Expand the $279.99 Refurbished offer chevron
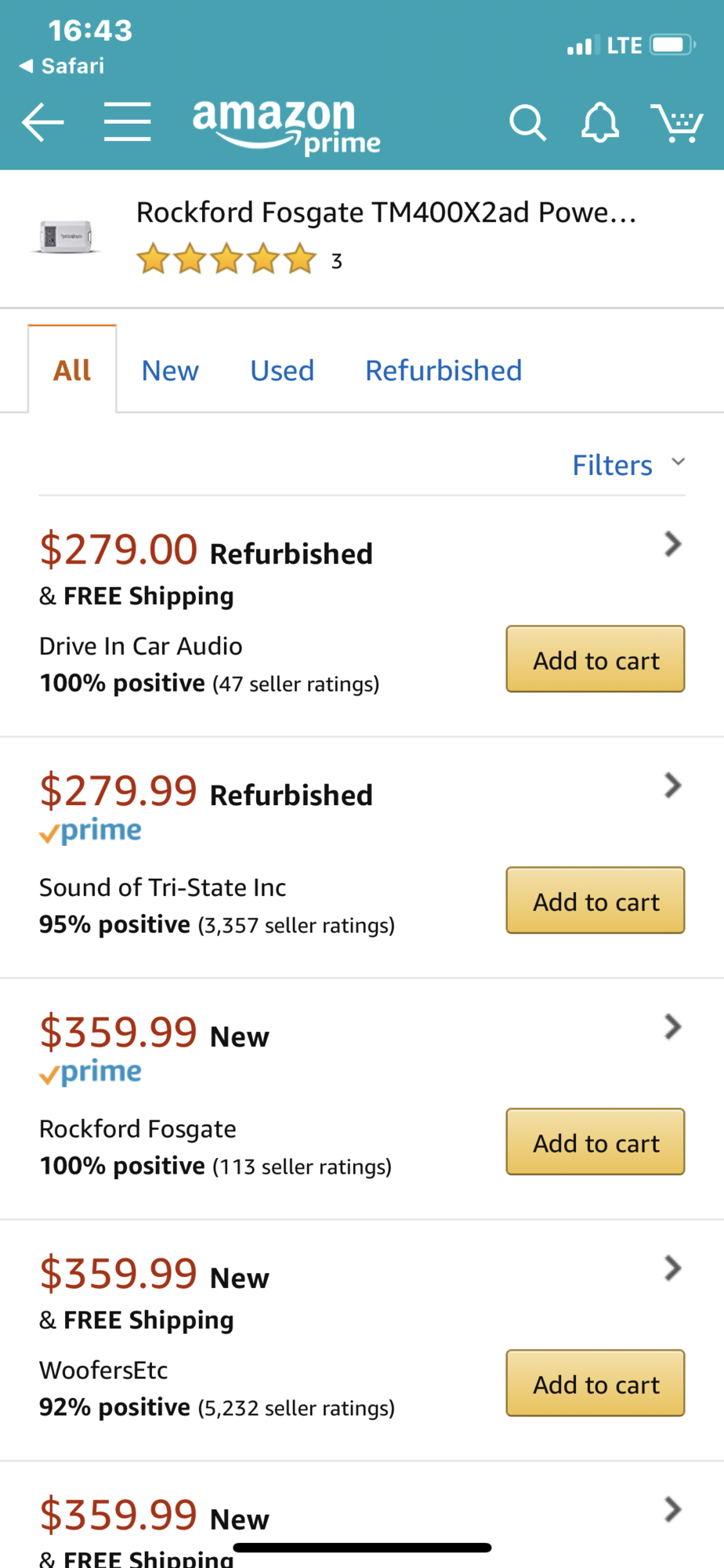This screenshot has height=1568, width=724. click(672, 786)
